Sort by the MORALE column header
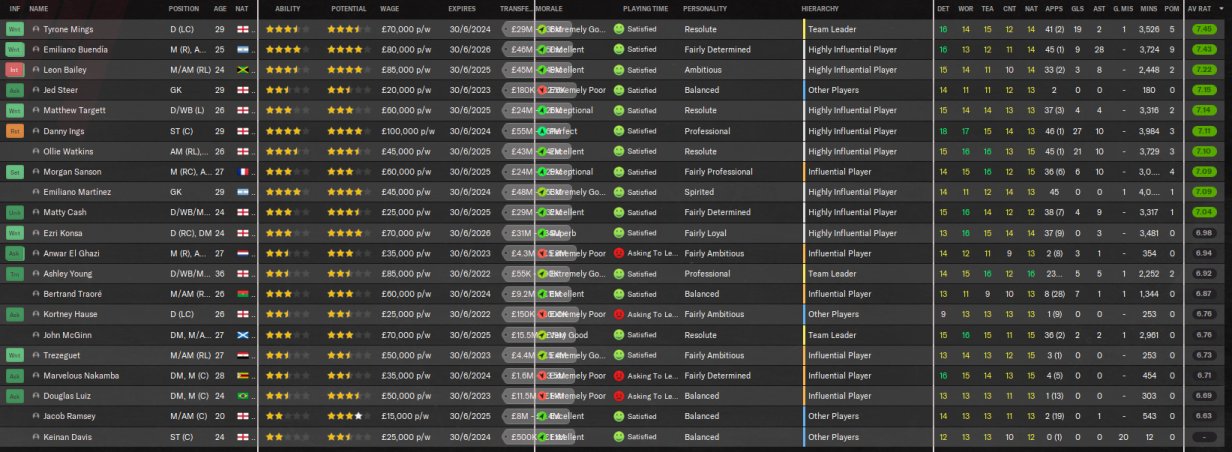The image size is (1232, 452). pos(549,8)
